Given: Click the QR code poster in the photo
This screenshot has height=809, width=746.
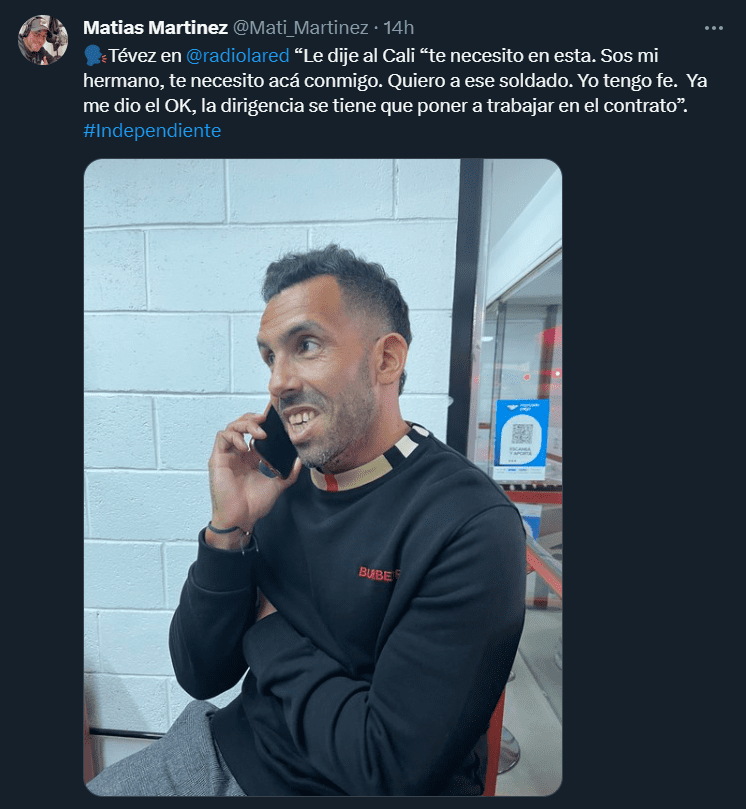Looking at the screenshot, I should [x=522, y=439].
